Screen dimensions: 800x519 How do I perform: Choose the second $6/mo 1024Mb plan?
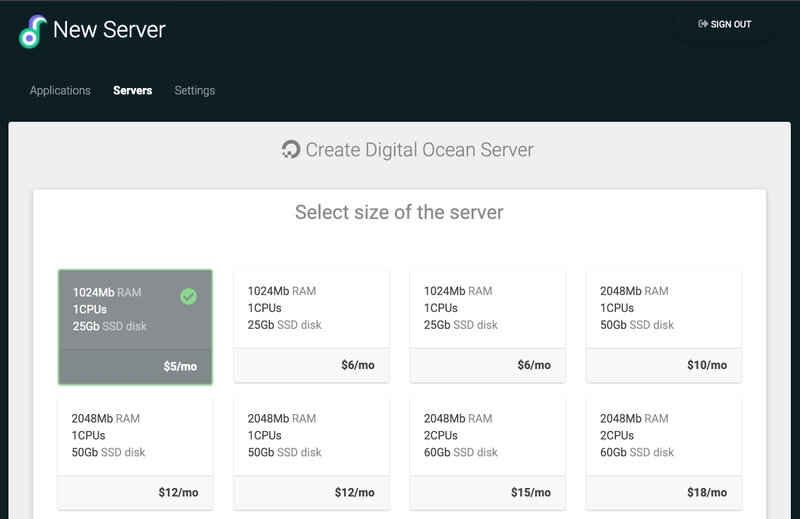[487, 326]
